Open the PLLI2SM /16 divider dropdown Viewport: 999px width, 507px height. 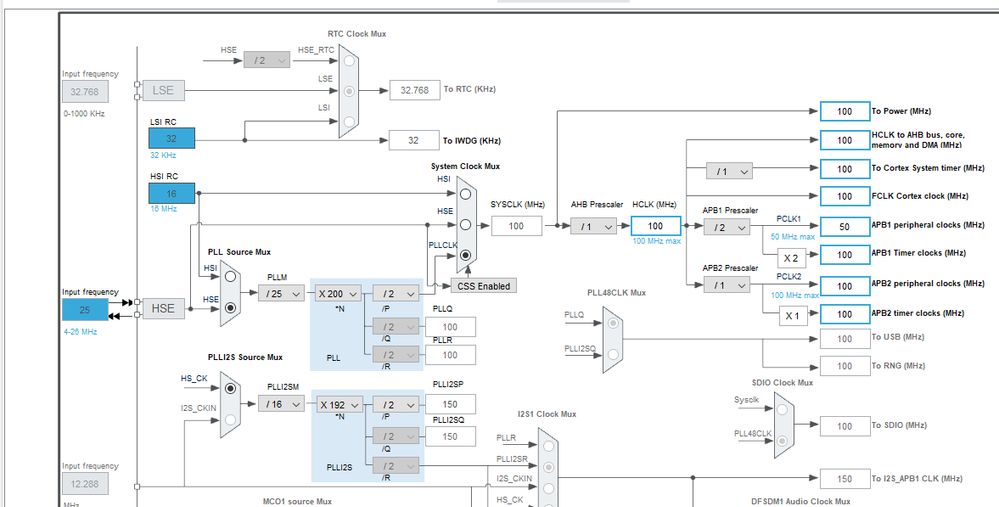pos(282,404)
